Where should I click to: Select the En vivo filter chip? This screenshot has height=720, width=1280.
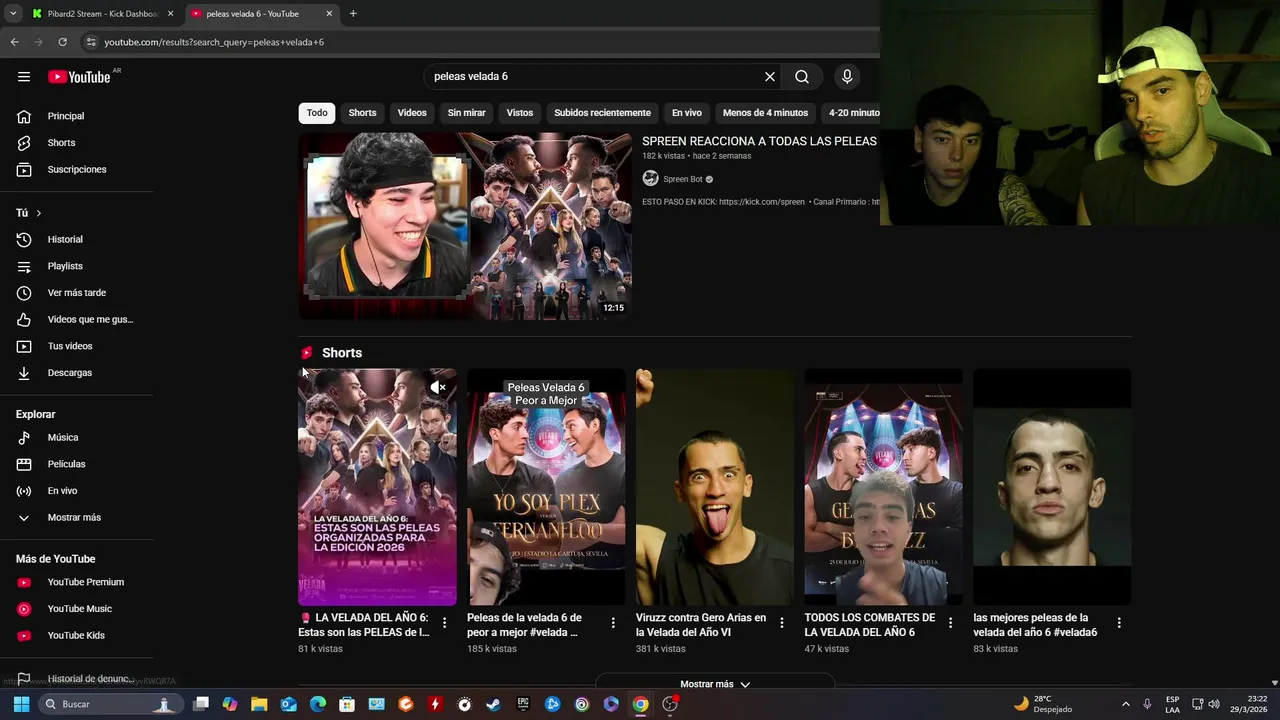(686, 113)
